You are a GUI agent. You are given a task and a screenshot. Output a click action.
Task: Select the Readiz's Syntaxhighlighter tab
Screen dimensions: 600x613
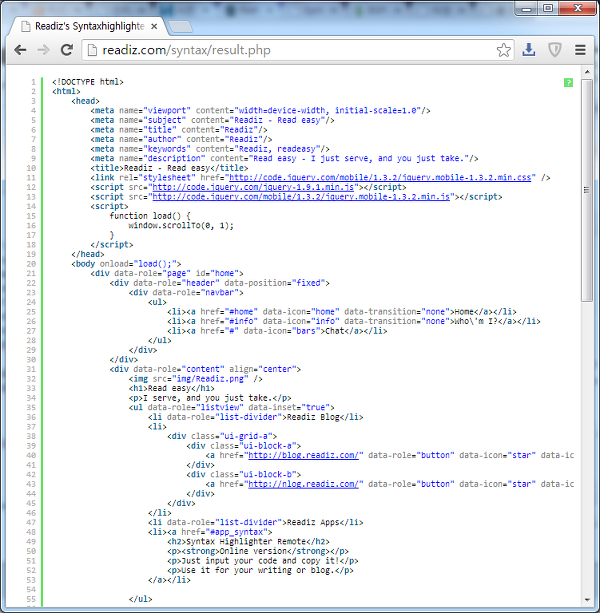coord(89,26)
